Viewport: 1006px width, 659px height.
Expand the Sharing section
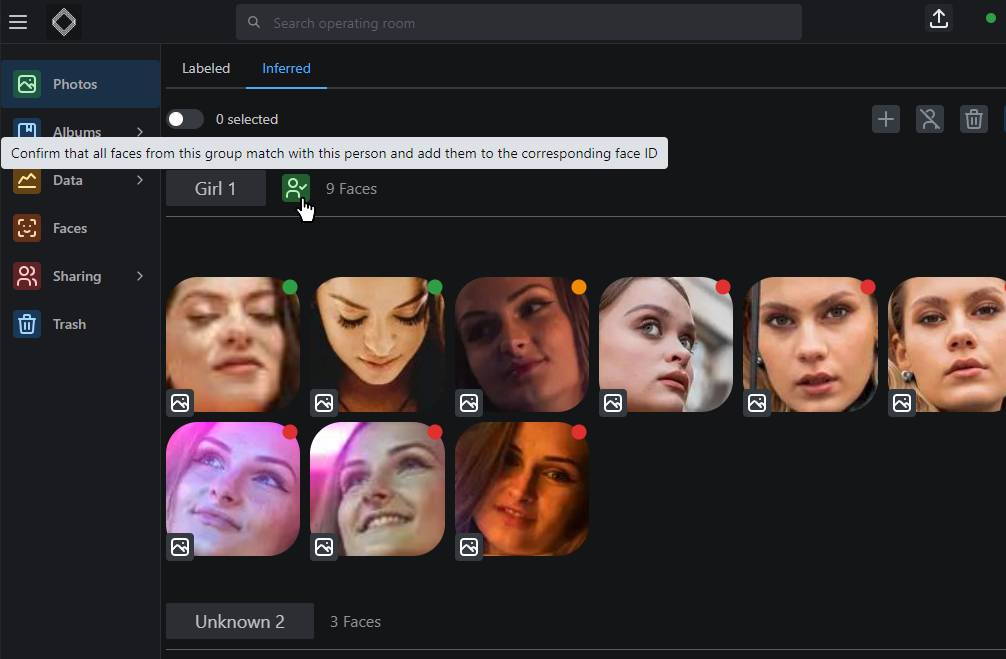point(75,276)
